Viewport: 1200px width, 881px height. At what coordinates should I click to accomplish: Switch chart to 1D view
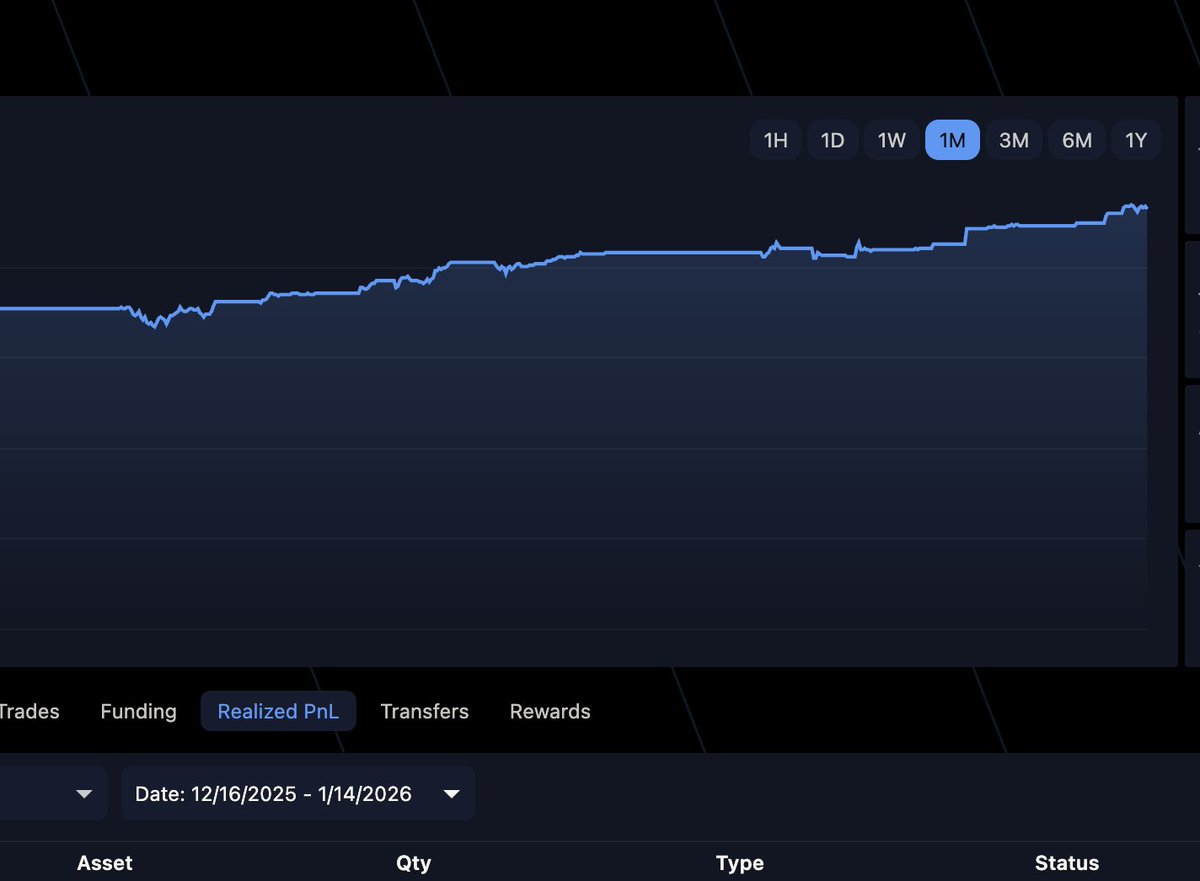832,140
